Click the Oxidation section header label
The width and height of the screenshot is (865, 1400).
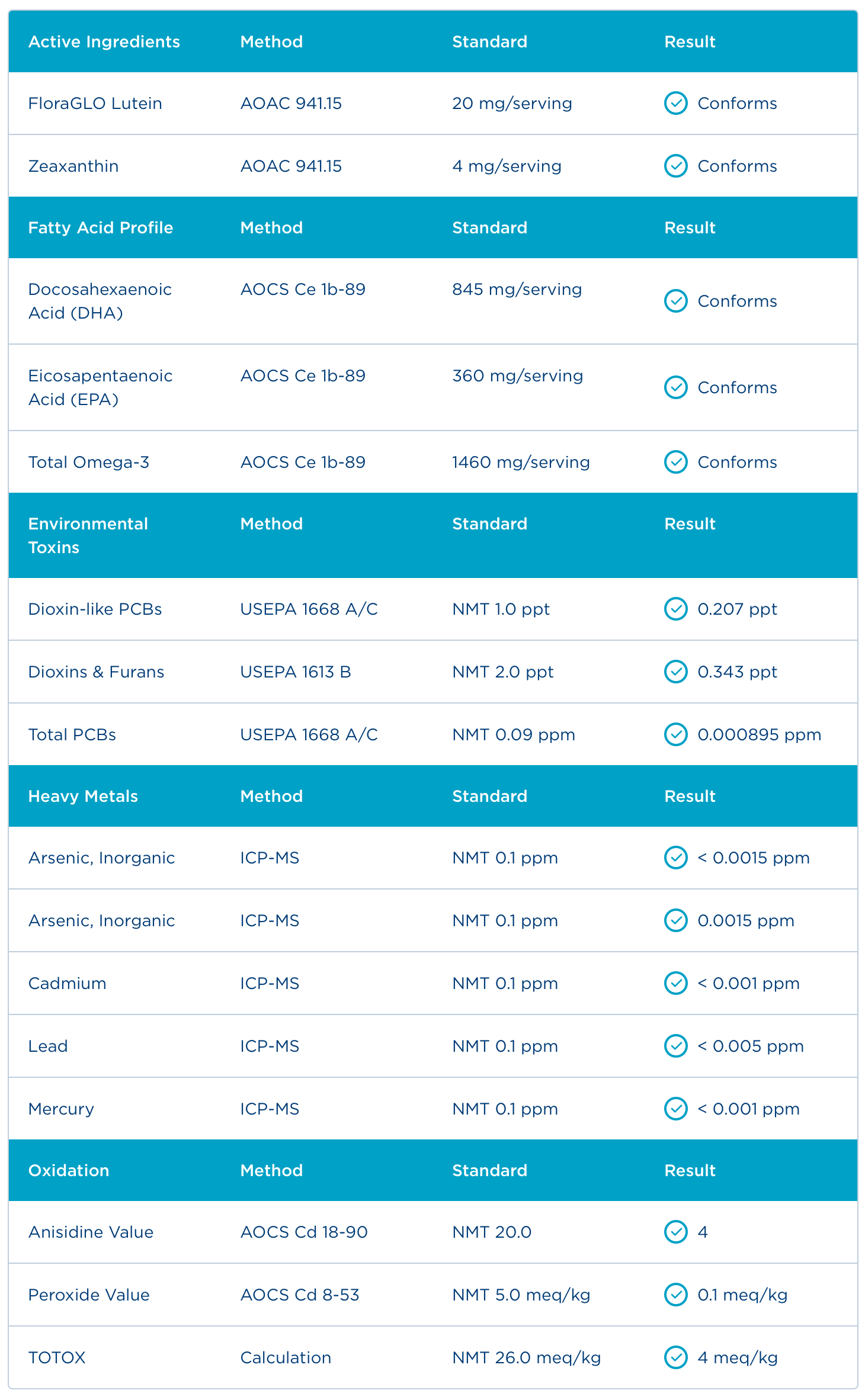69,1170
